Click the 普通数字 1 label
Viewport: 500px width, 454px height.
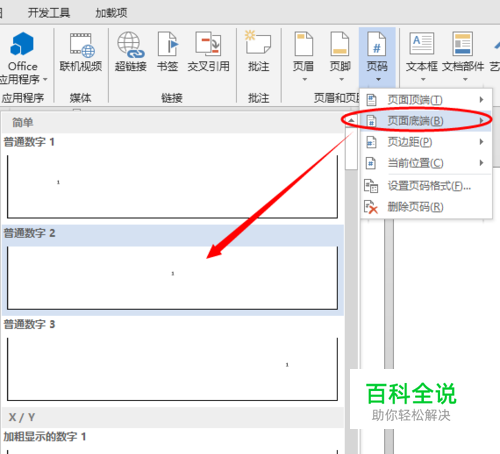(29, 142)
